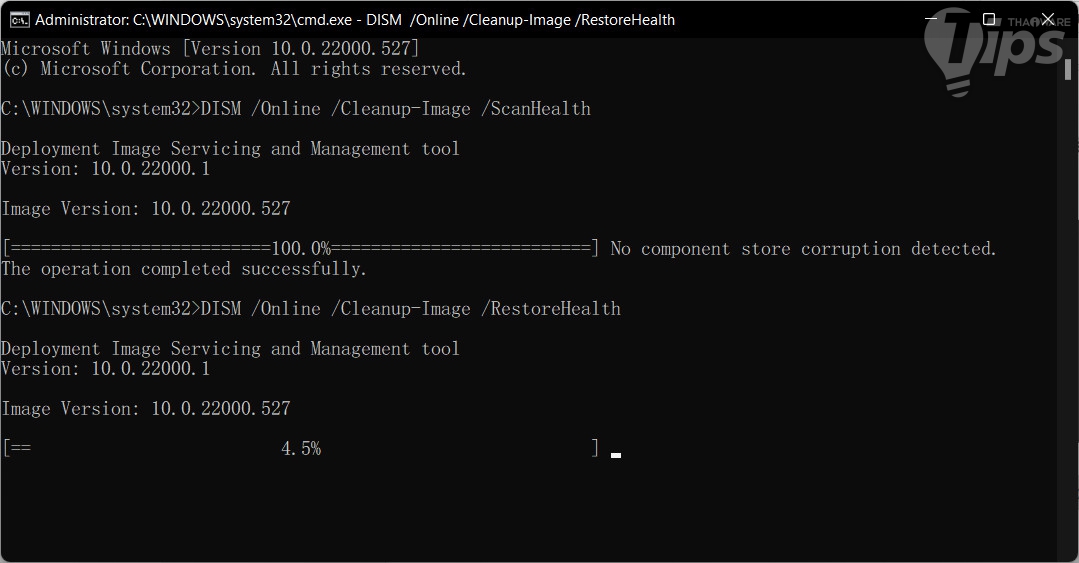1079x563 pixels.
Task: Click the cmd.exe icon in title bar
Action: (19, 19)
